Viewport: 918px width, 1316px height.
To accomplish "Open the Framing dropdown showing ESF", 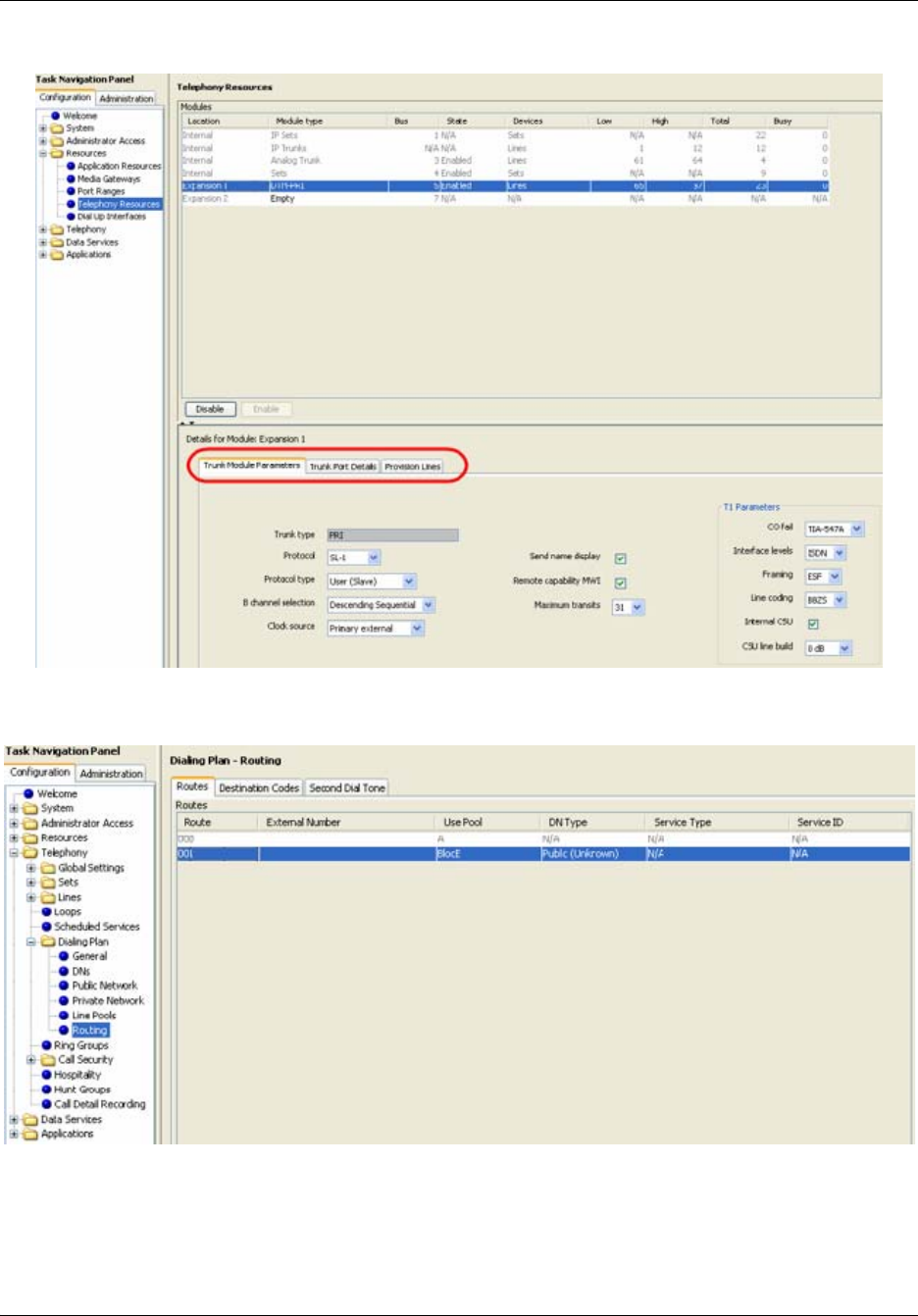I will click(824, 577).
